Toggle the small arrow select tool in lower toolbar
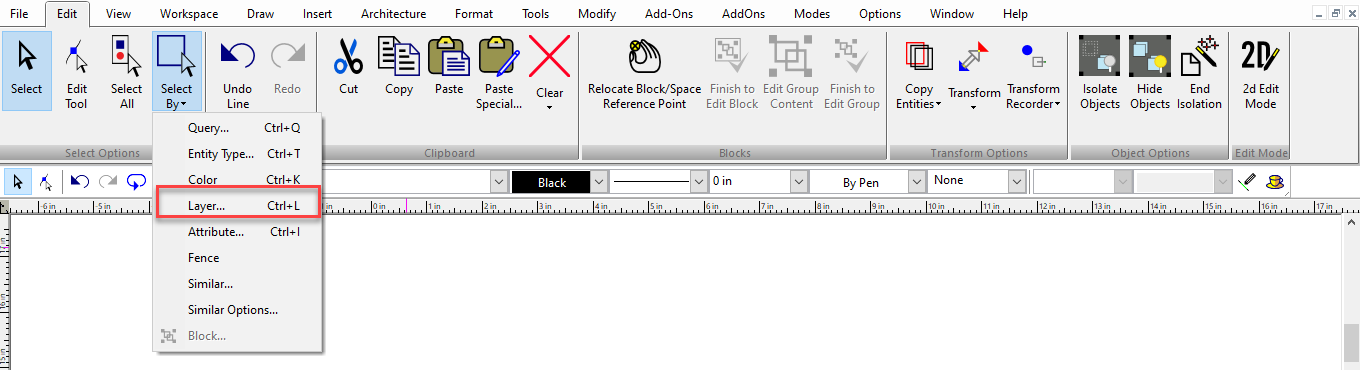The image size is (1360, 370). pyautogui.click(x=19, y=182)
